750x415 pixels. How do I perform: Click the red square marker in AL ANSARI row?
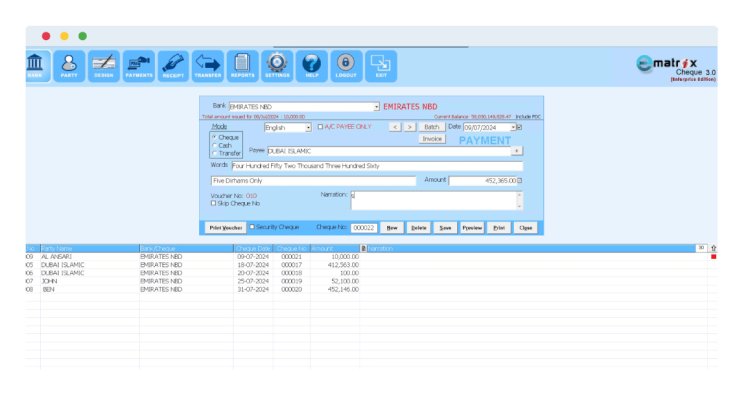714,257
